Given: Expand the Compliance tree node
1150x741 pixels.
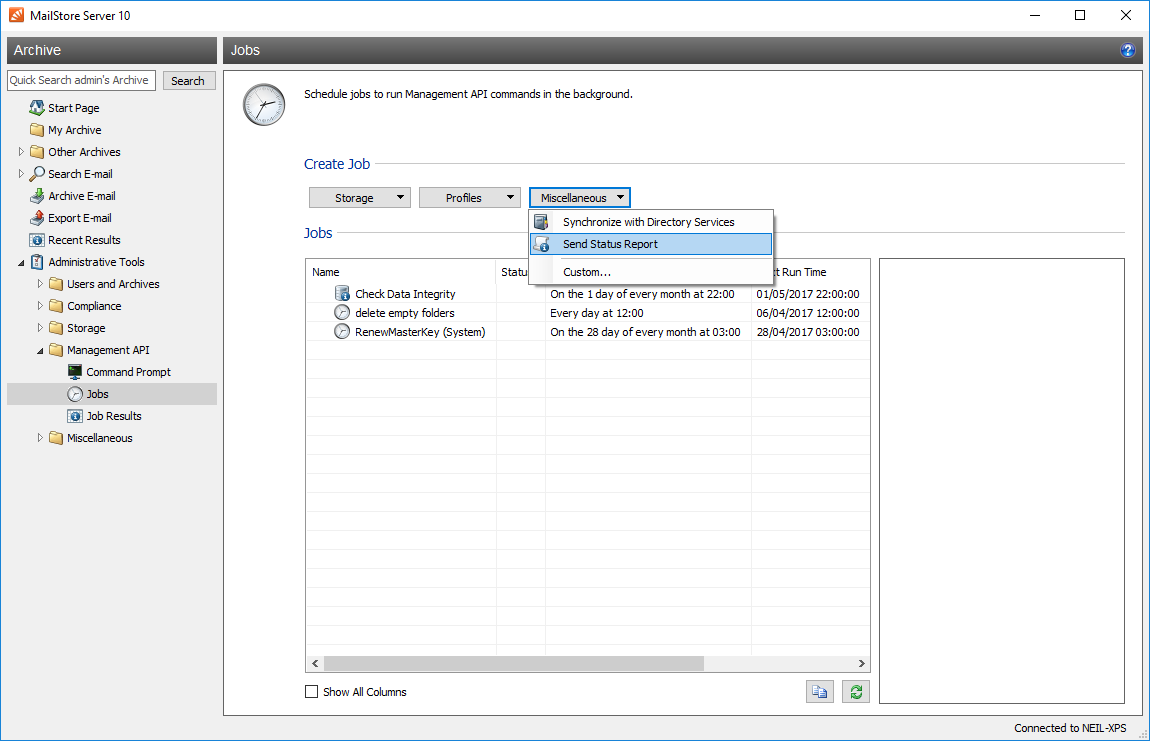Looking at the screenshot, I should pyautogui.click(x=40, y=306).
